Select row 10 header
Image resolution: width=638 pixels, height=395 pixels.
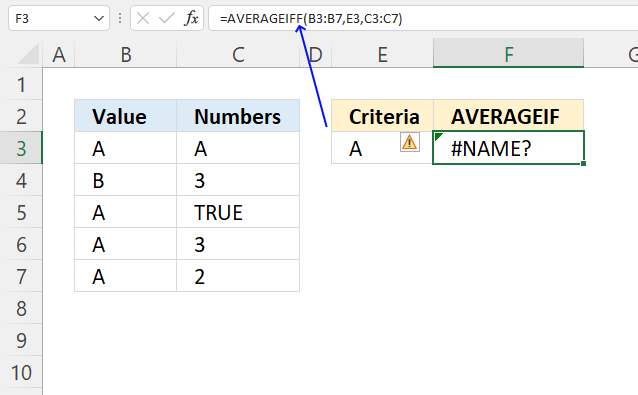(21, 372)
